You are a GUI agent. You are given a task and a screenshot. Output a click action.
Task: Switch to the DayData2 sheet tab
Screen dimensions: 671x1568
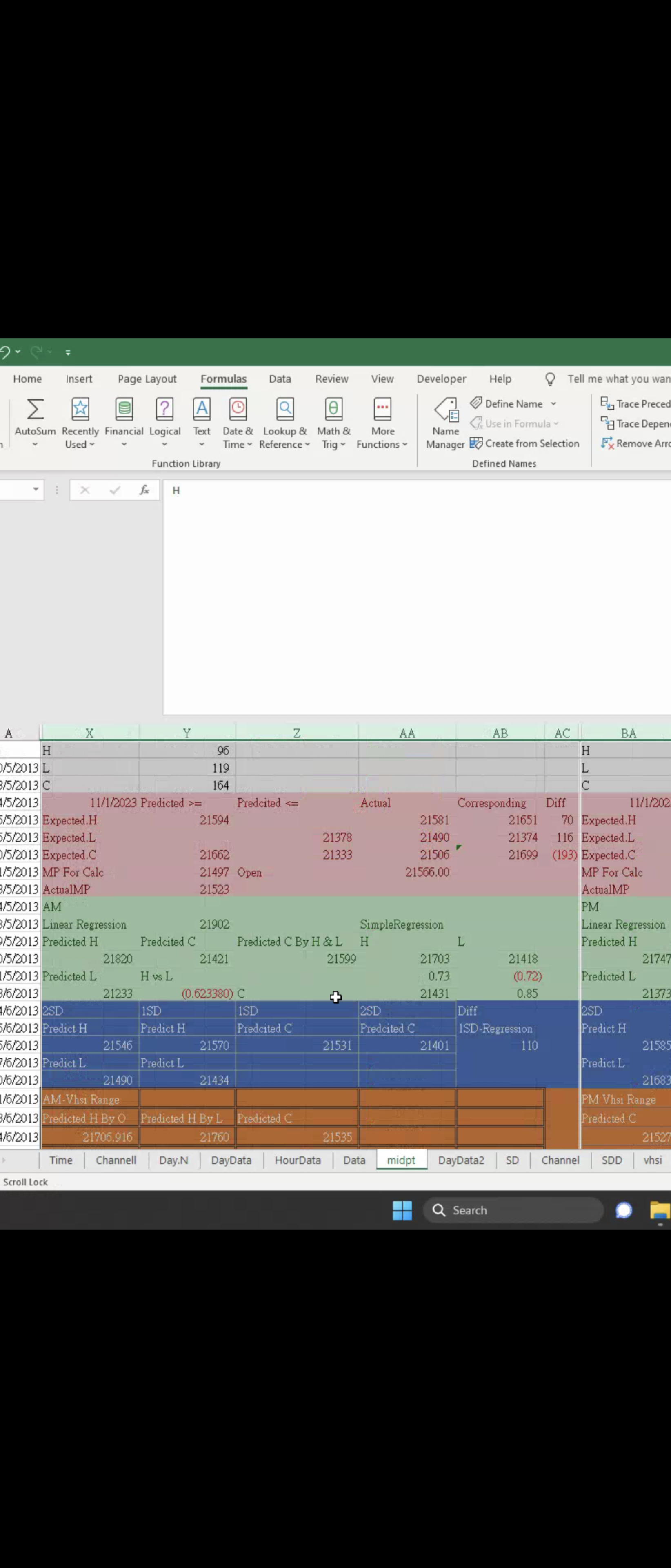[x=460, y=1160]
